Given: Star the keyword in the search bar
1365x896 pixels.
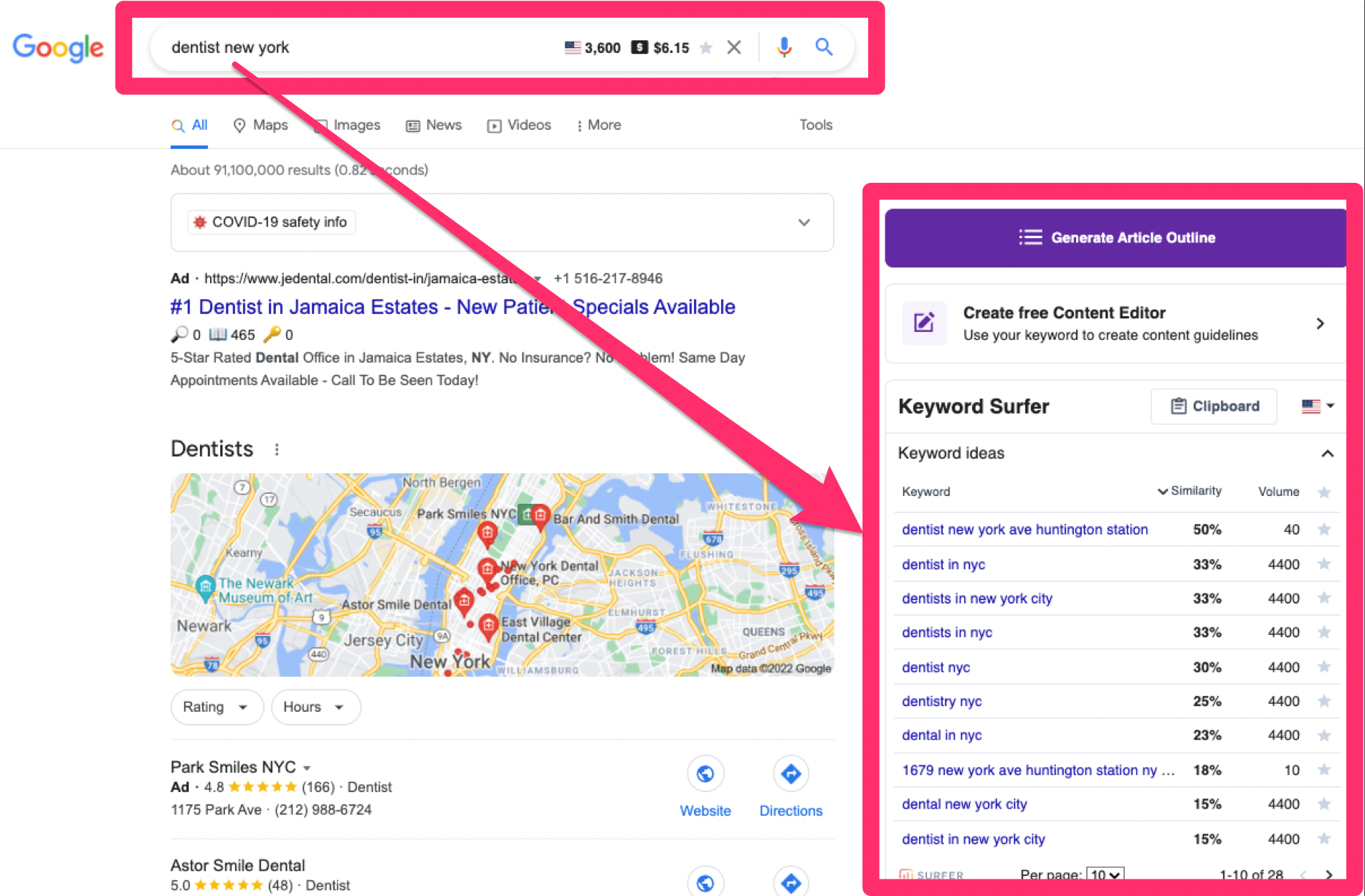Looking at the screenshot, I should point(706,47).
